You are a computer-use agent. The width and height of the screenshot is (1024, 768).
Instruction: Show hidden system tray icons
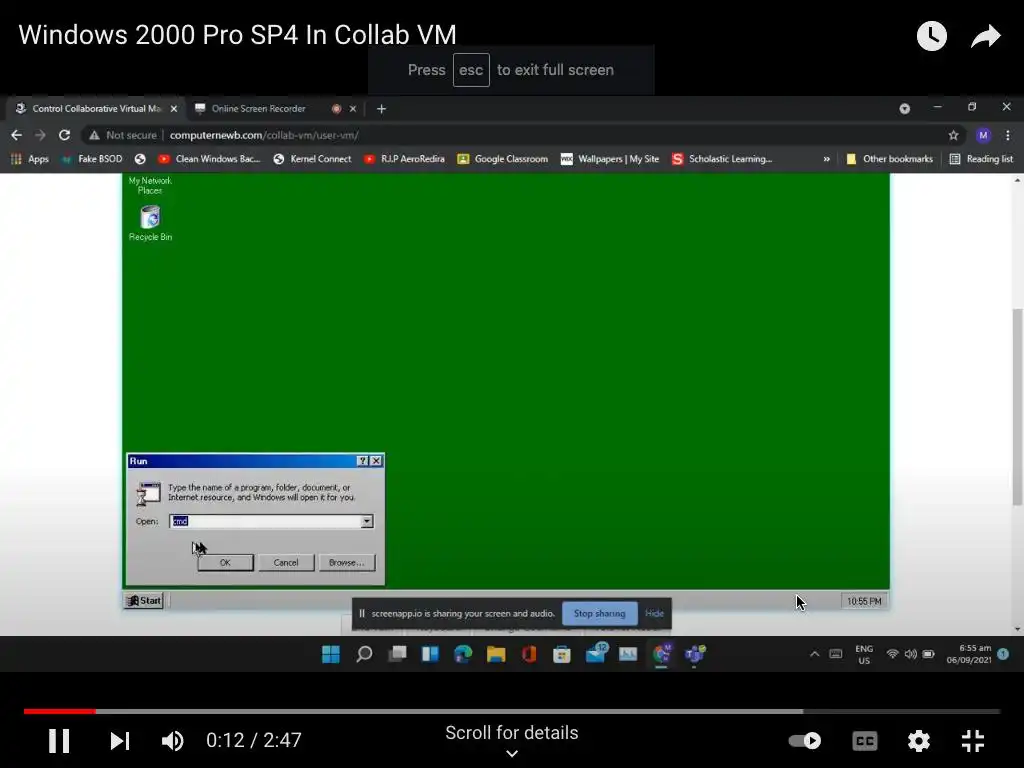pos(814,654)
